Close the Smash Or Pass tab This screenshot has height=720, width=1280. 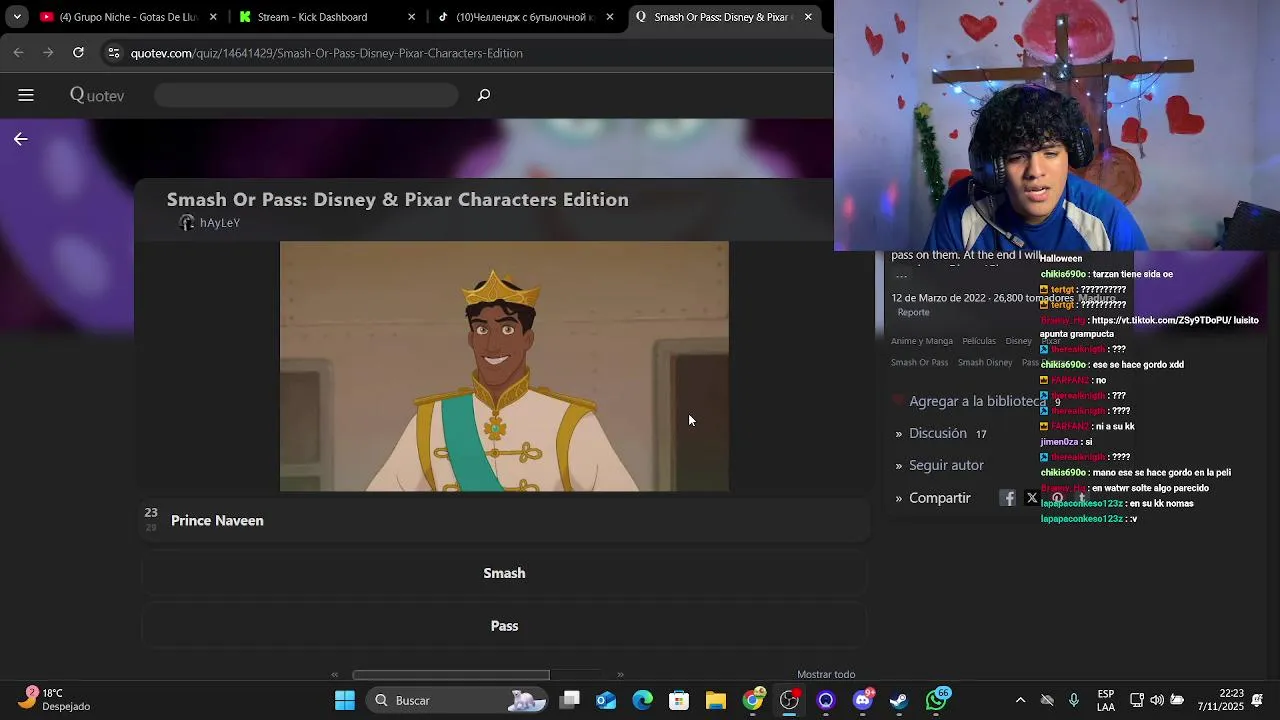[808, 17]
